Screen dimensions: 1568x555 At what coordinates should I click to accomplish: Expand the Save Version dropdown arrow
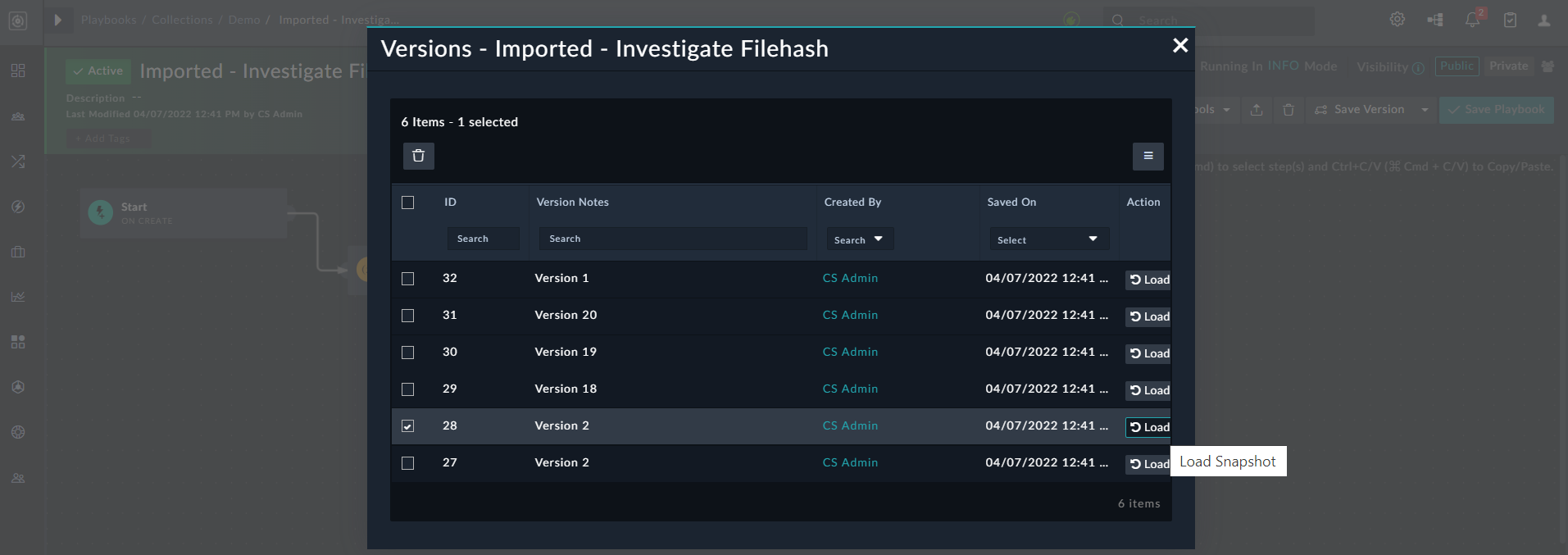(1425, 110)
